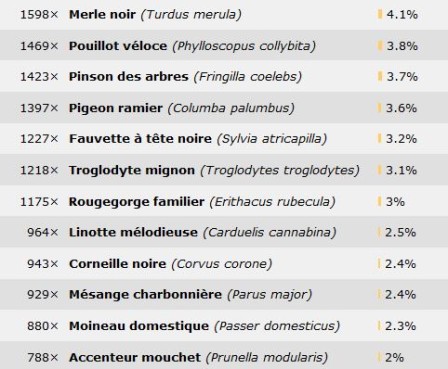Click the Turdus merula scientific name

coord(191,15)
